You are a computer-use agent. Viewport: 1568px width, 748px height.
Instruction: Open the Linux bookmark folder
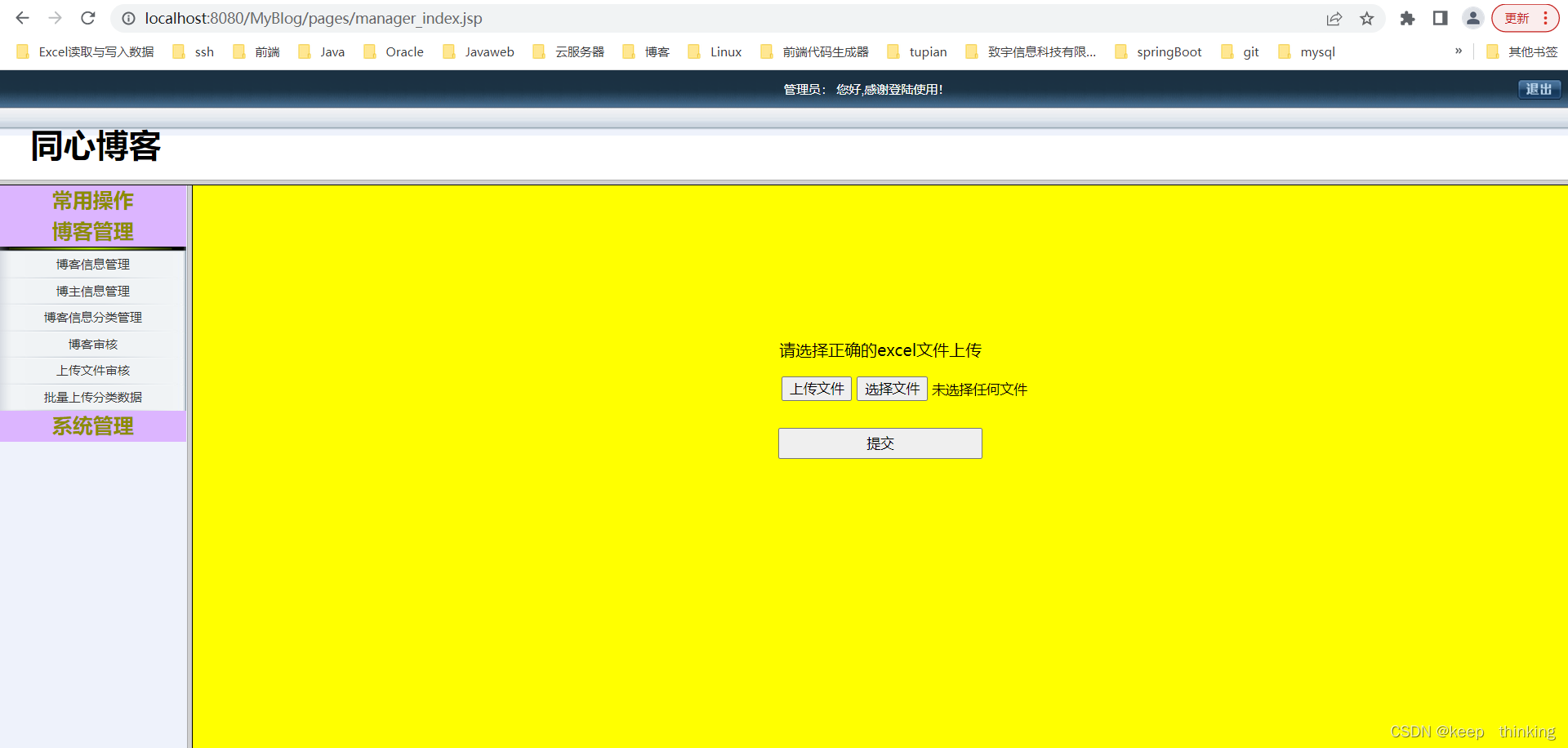coord(715,51)
